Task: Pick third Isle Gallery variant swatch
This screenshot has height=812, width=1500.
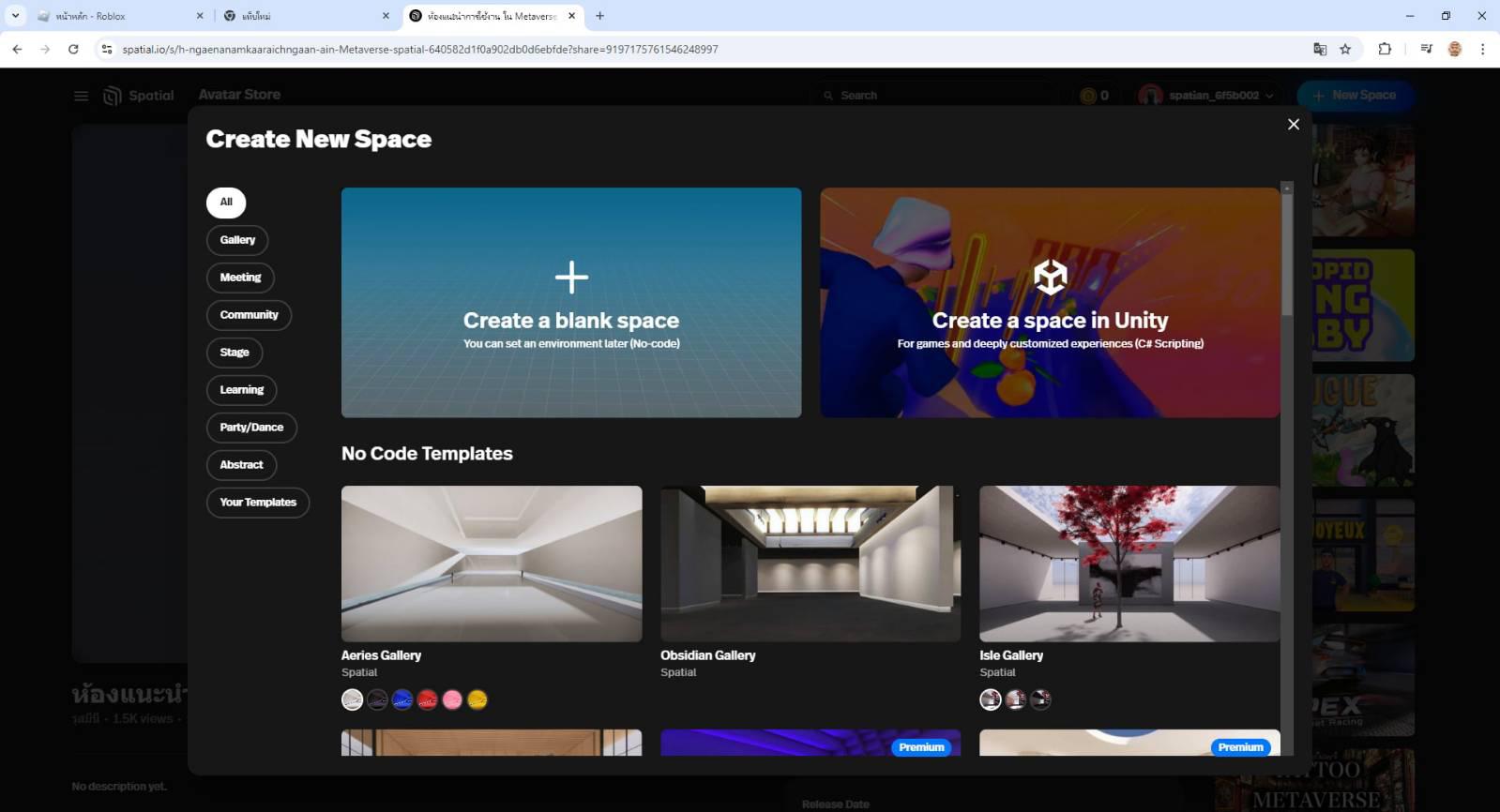Action: pyautogui.click(x=1040, y=699)
